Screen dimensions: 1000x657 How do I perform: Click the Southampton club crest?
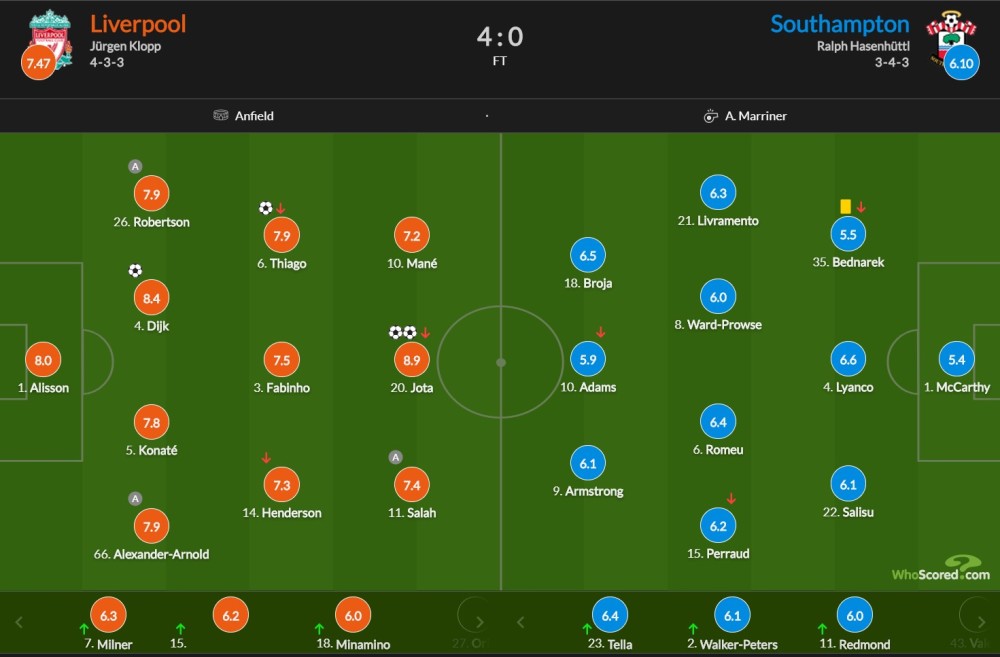pos(951,37)
